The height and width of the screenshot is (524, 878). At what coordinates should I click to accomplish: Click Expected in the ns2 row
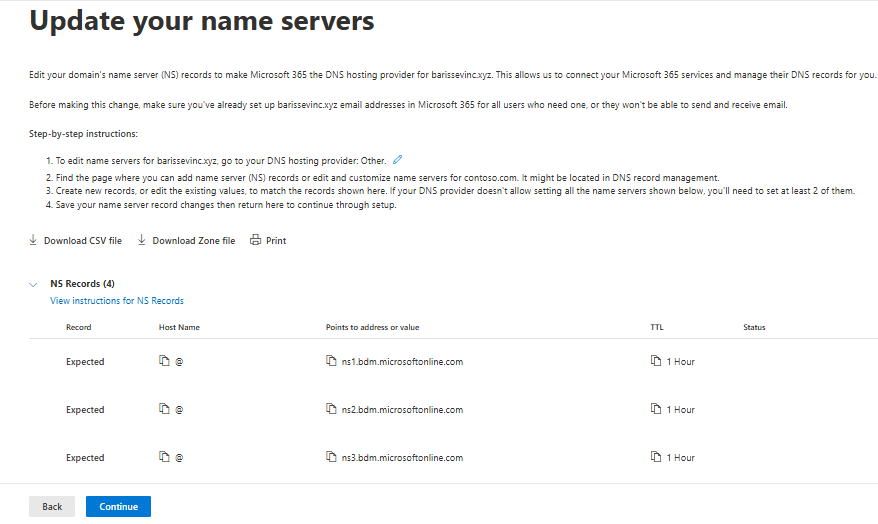pyautogui.click(x=85, y=410)
